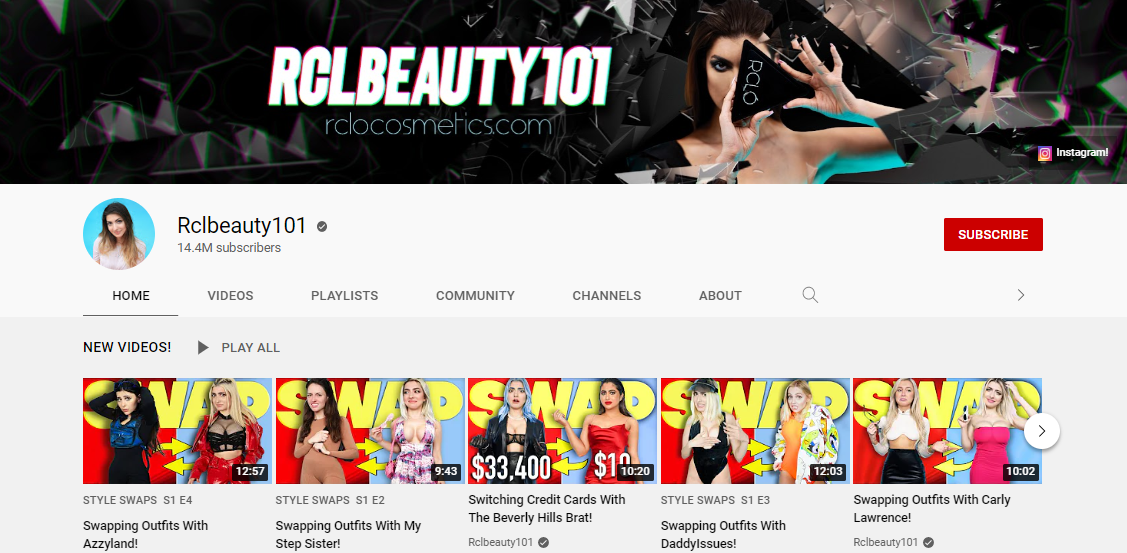Click verified badge under Beverly Hills Brat video

pyautogui.click(x=543, y=542)
